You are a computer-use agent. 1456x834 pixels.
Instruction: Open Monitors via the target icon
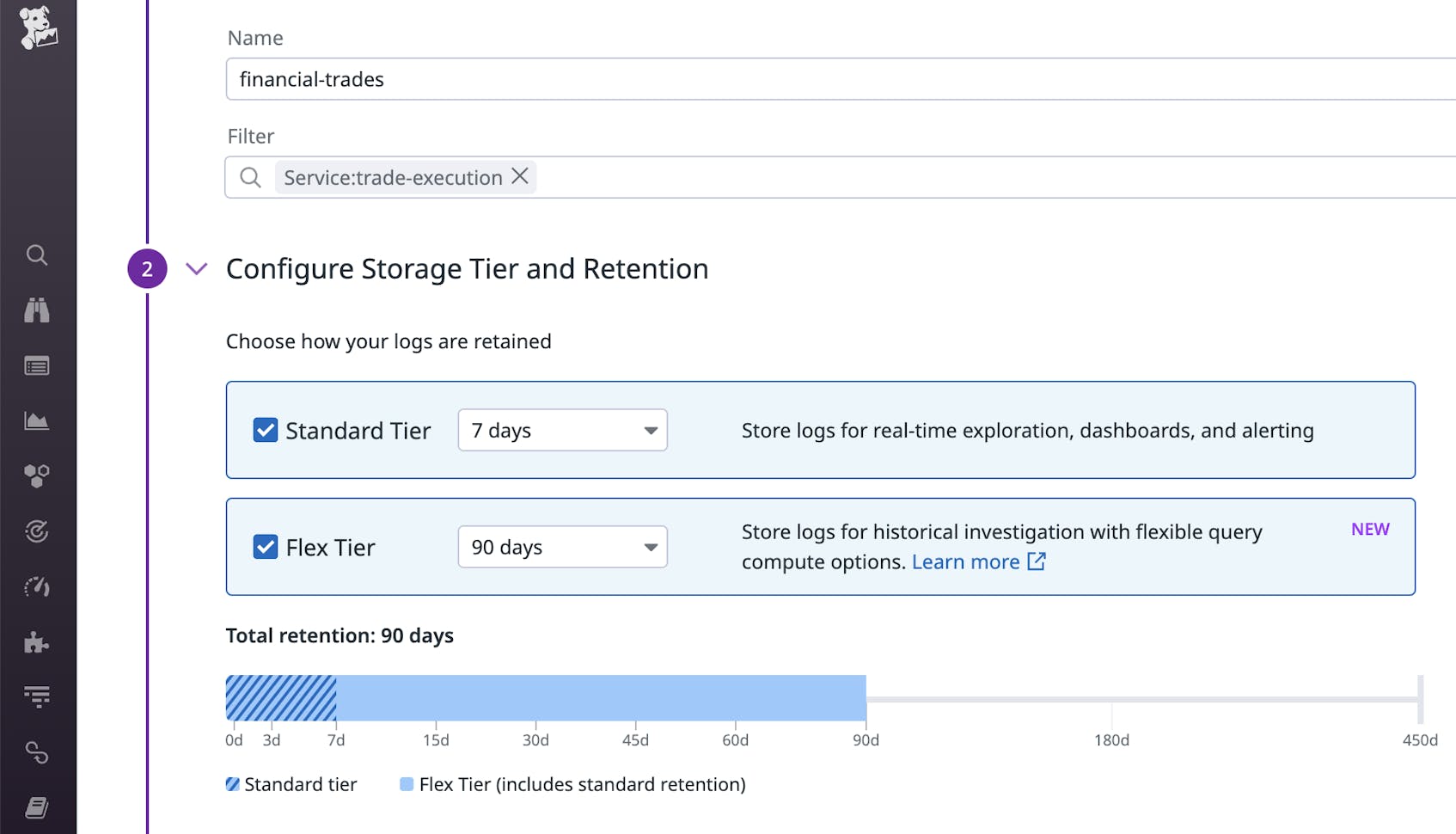(x=38, y=530)
